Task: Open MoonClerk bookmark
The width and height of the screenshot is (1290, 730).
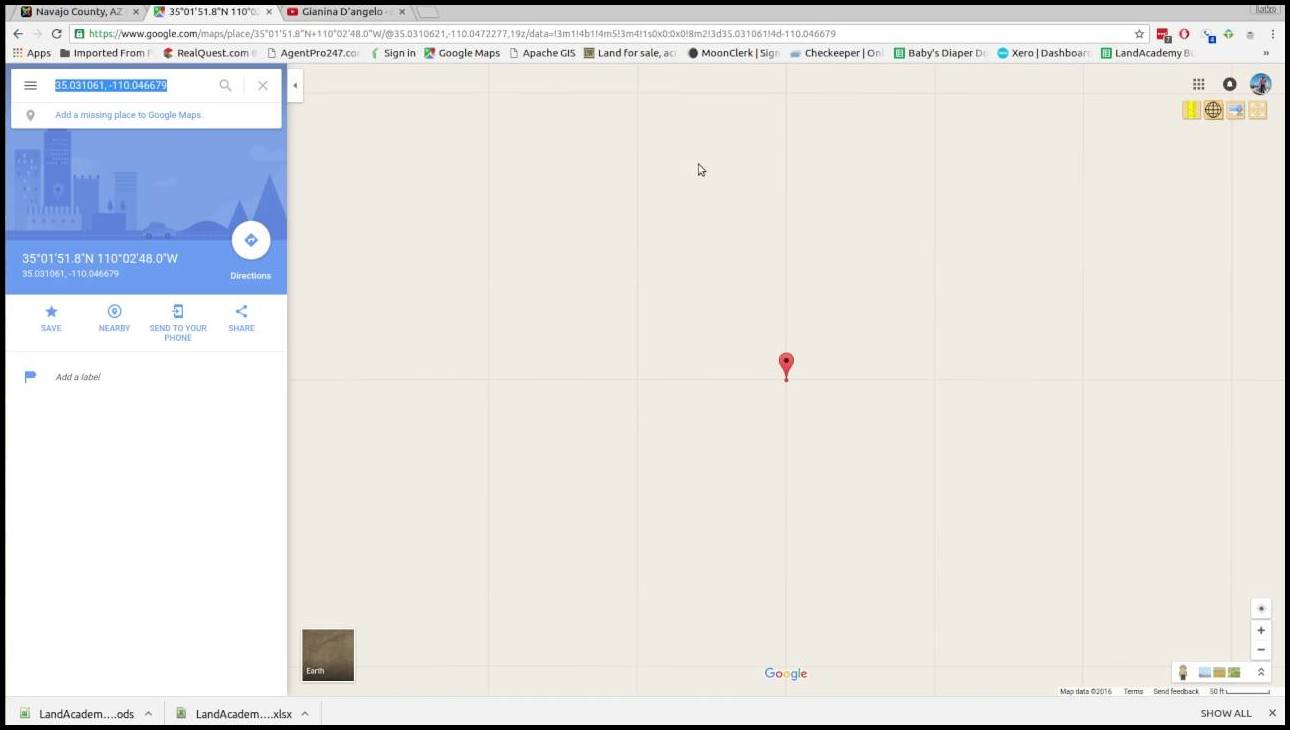Action: point(734,53)
